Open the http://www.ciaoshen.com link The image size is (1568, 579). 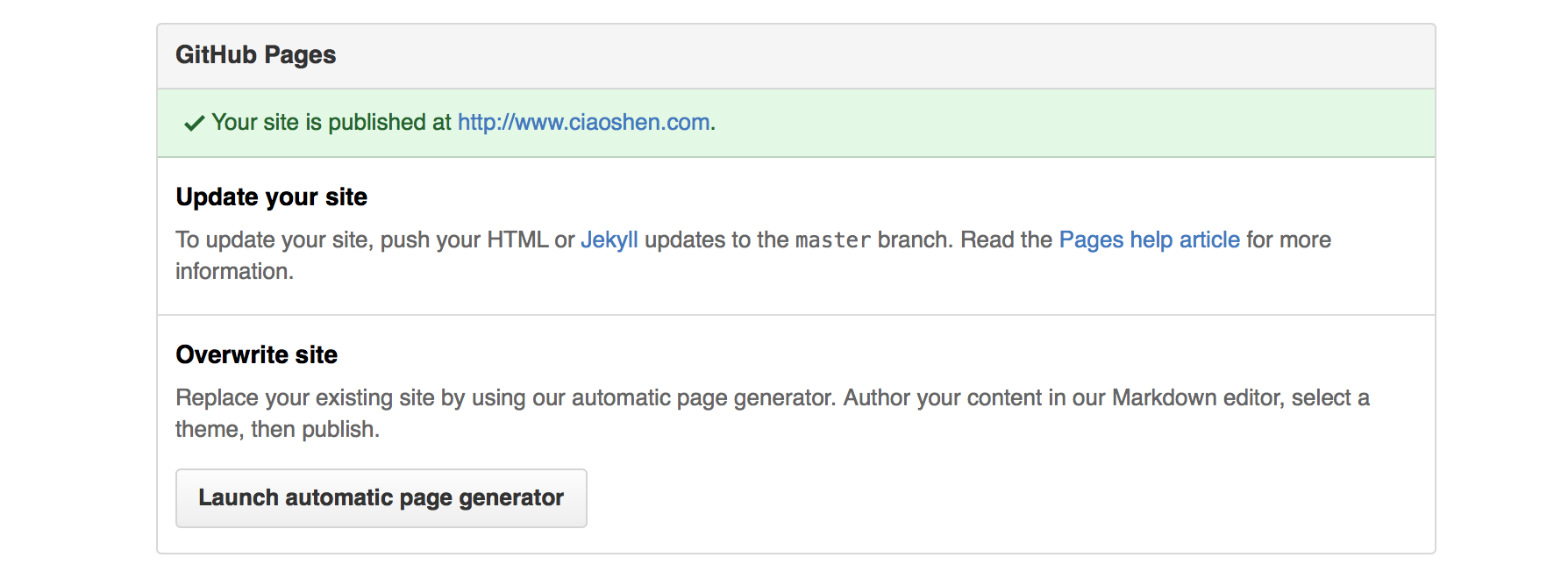click(584, 122)
